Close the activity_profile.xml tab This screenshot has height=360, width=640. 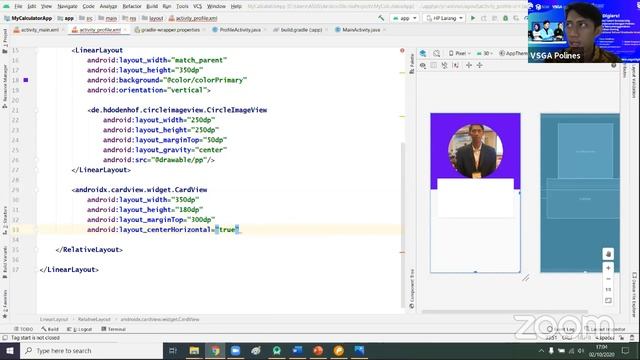pos(125,30)
